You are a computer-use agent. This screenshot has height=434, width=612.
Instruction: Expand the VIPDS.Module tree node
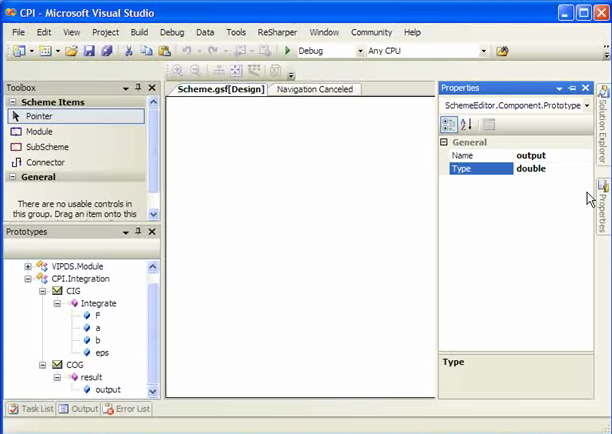[27, 266]
